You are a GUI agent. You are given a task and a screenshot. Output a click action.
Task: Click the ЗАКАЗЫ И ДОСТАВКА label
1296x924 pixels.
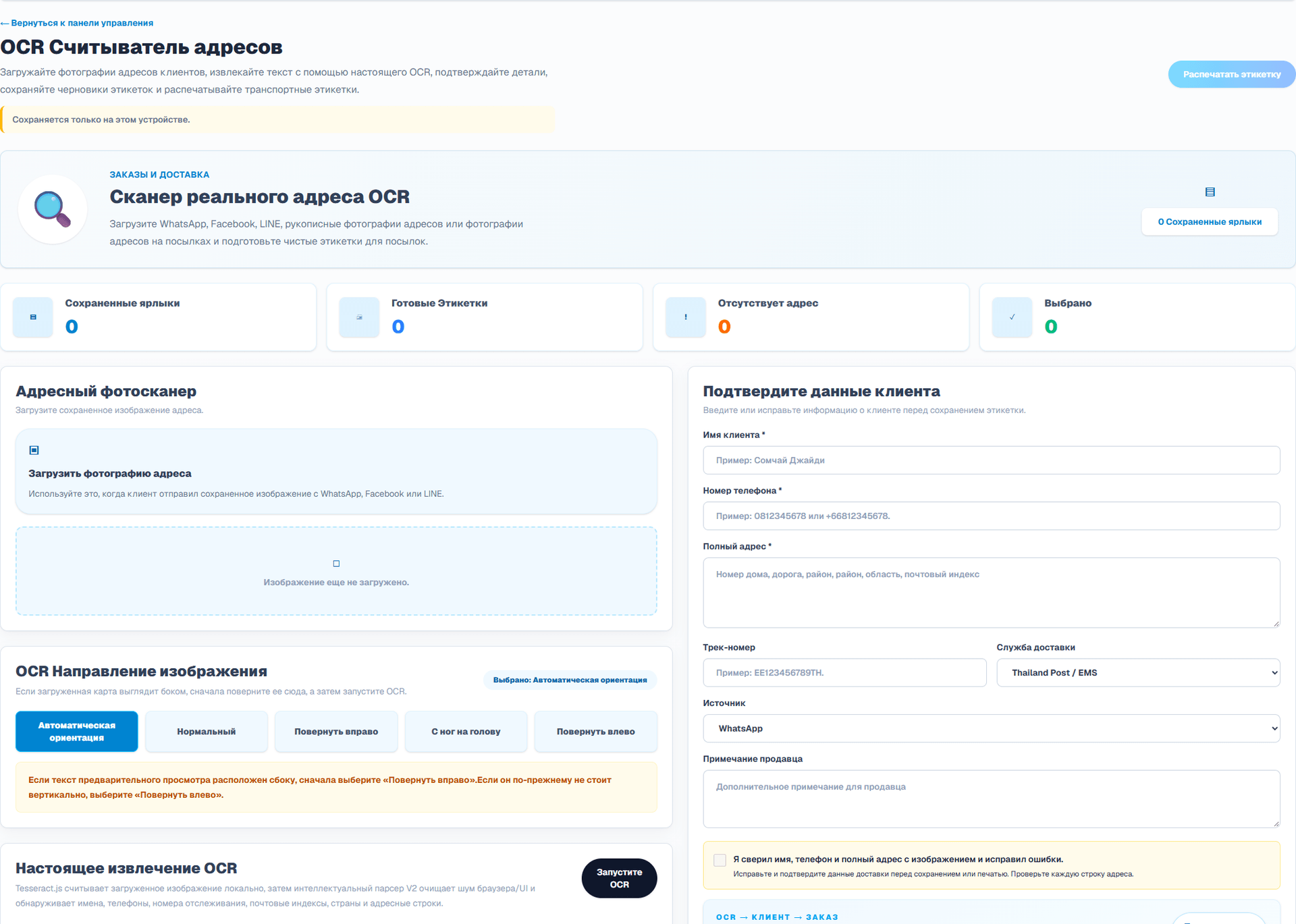tap(159, 175)
